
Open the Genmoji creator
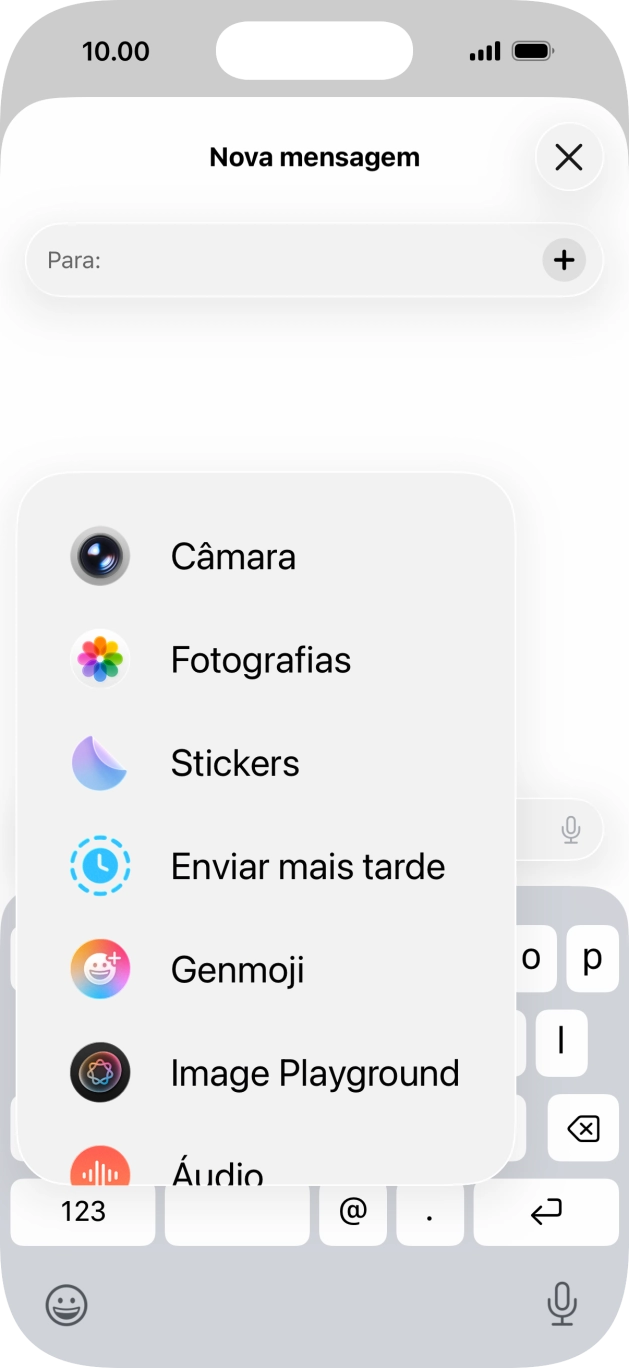(237, 969)
